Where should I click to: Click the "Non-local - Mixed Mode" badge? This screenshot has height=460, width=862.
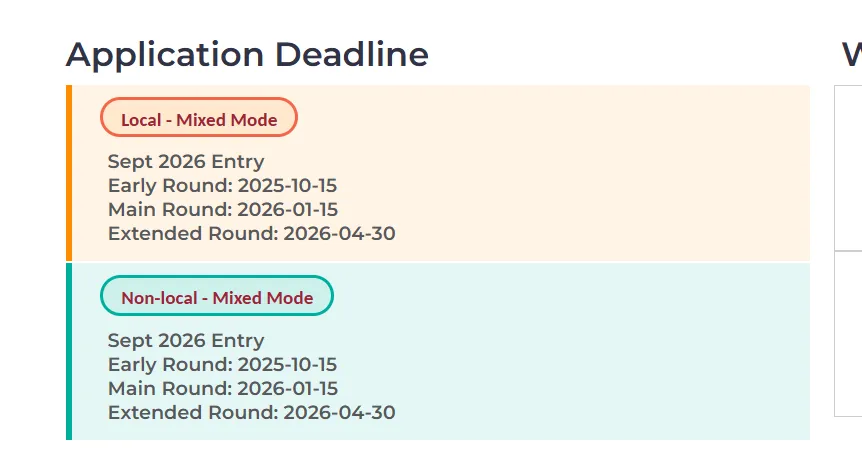point(217,297)
